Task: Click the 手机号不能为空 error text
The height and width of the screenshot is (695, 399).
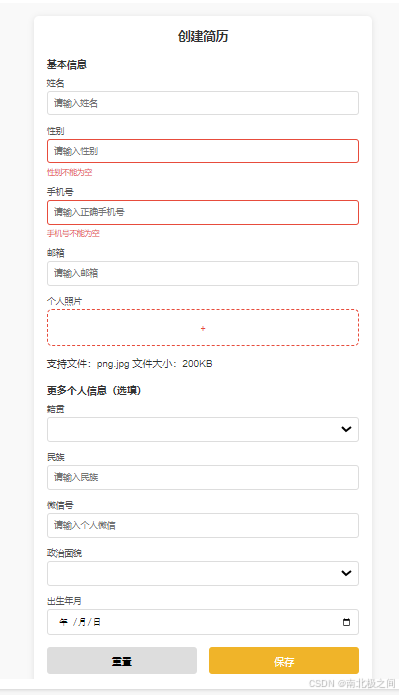Action: (73, 234)
